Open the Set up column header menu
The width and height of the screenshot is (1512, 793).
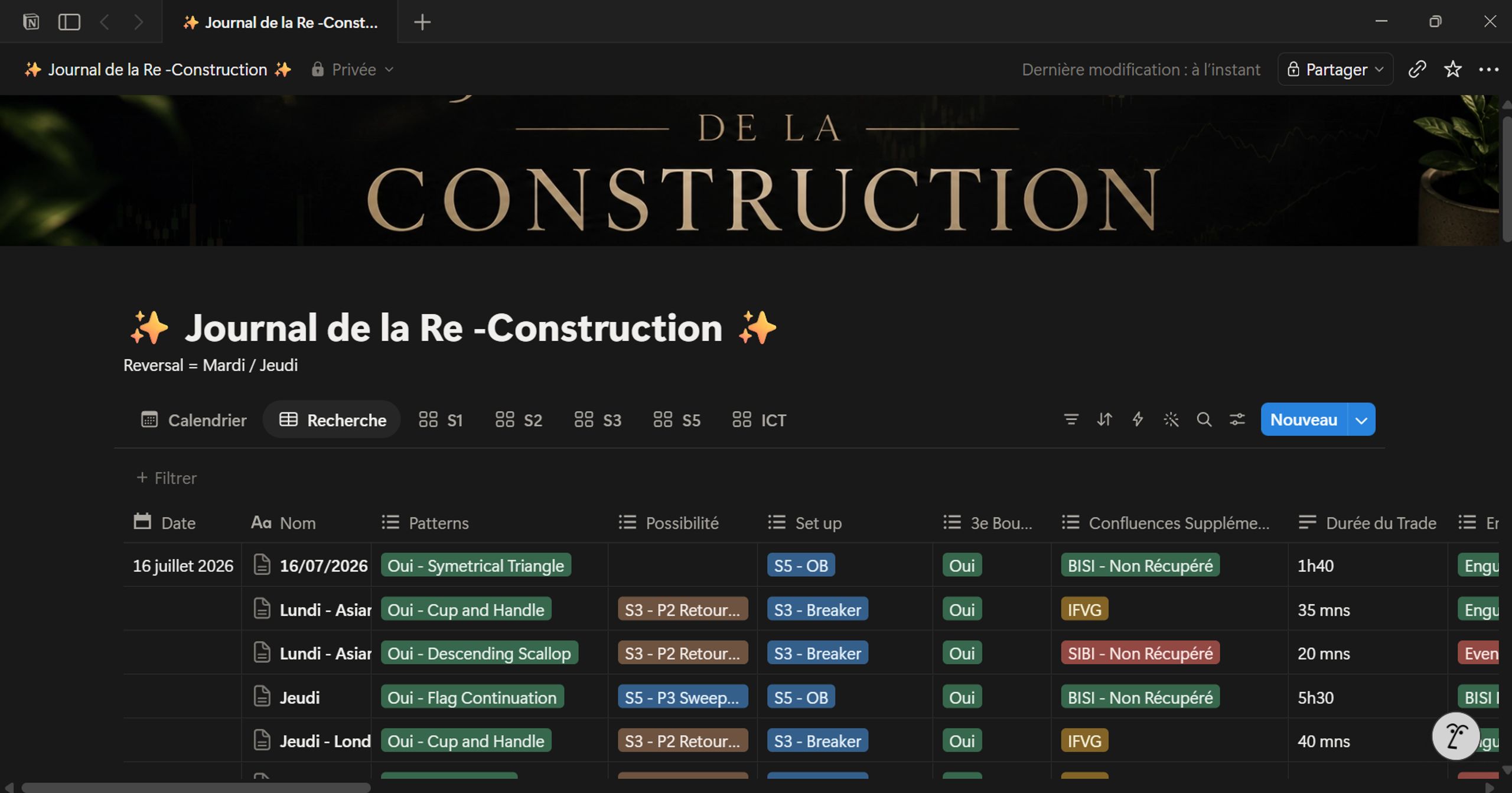[x=845, y=523]
